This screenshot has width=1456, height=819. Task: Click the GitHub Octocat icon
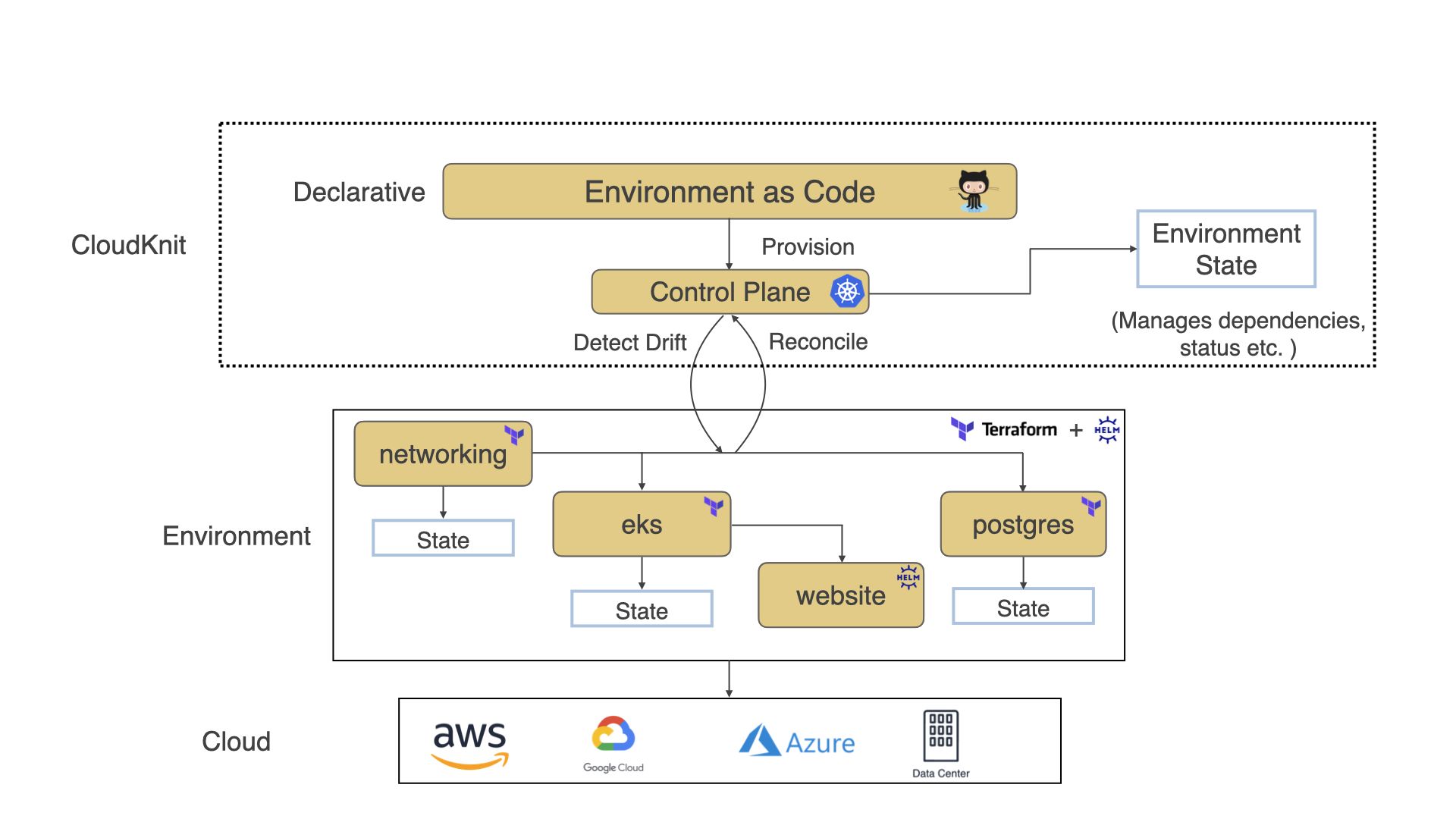974,191
